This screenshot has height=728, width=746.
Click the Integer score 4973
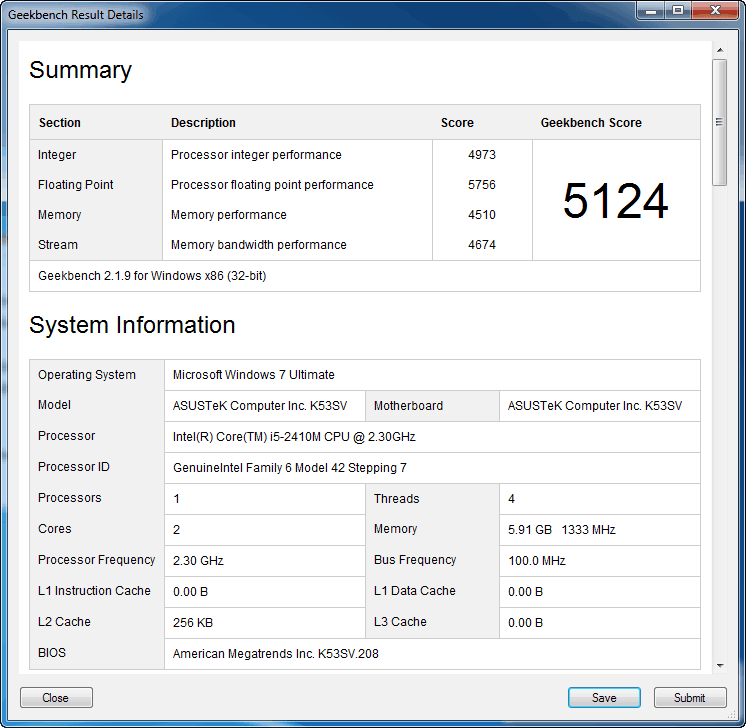[x=481, y=155]
